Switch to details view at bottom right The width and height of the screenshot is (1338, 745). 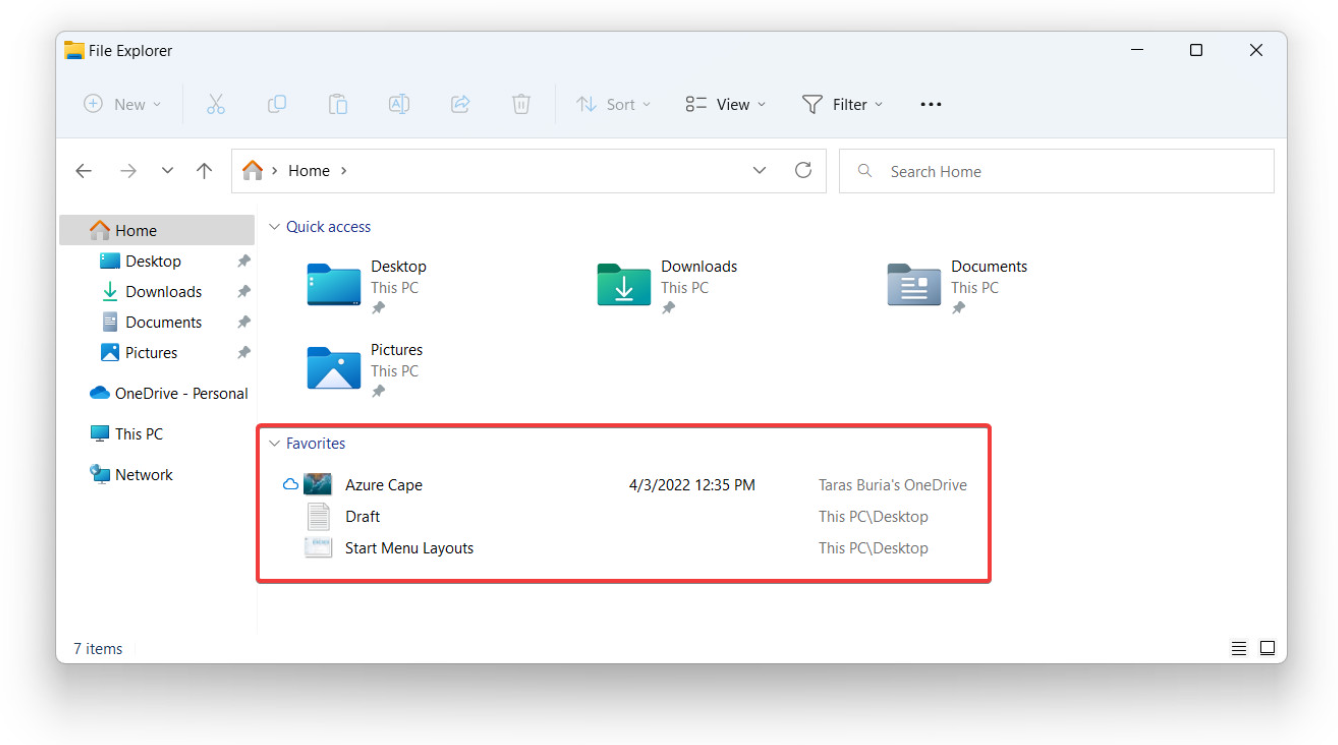click(x=1238, y=648)
